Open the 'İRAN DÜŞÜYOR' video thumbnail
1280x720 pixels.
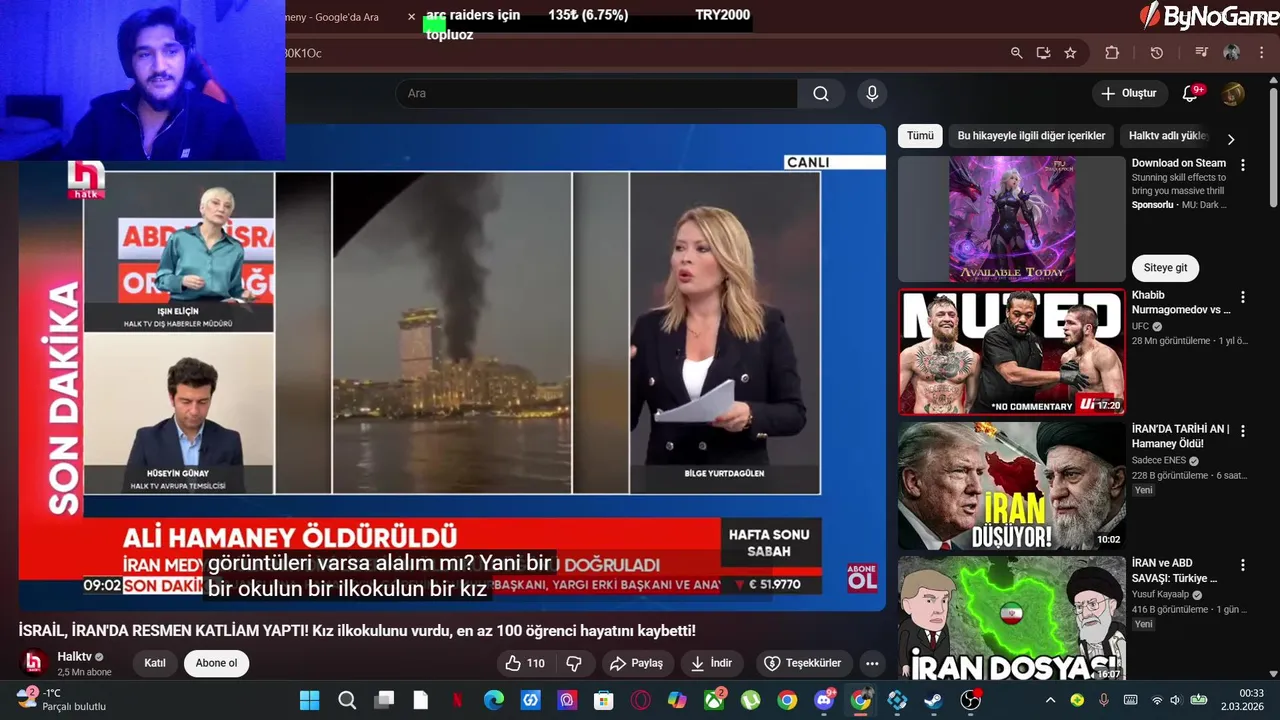[1012, 486]
